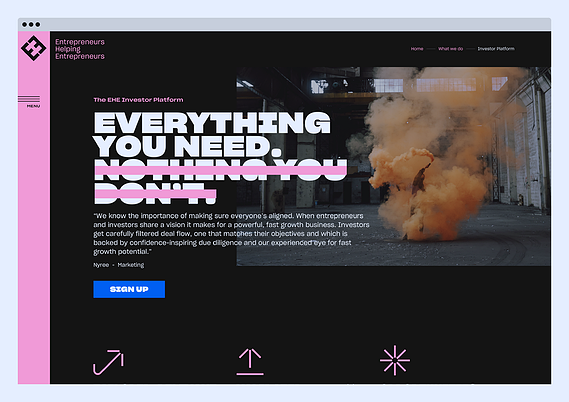Click the Everything You Need headline
Screen dimensions: 569x402
pos(212,134)
